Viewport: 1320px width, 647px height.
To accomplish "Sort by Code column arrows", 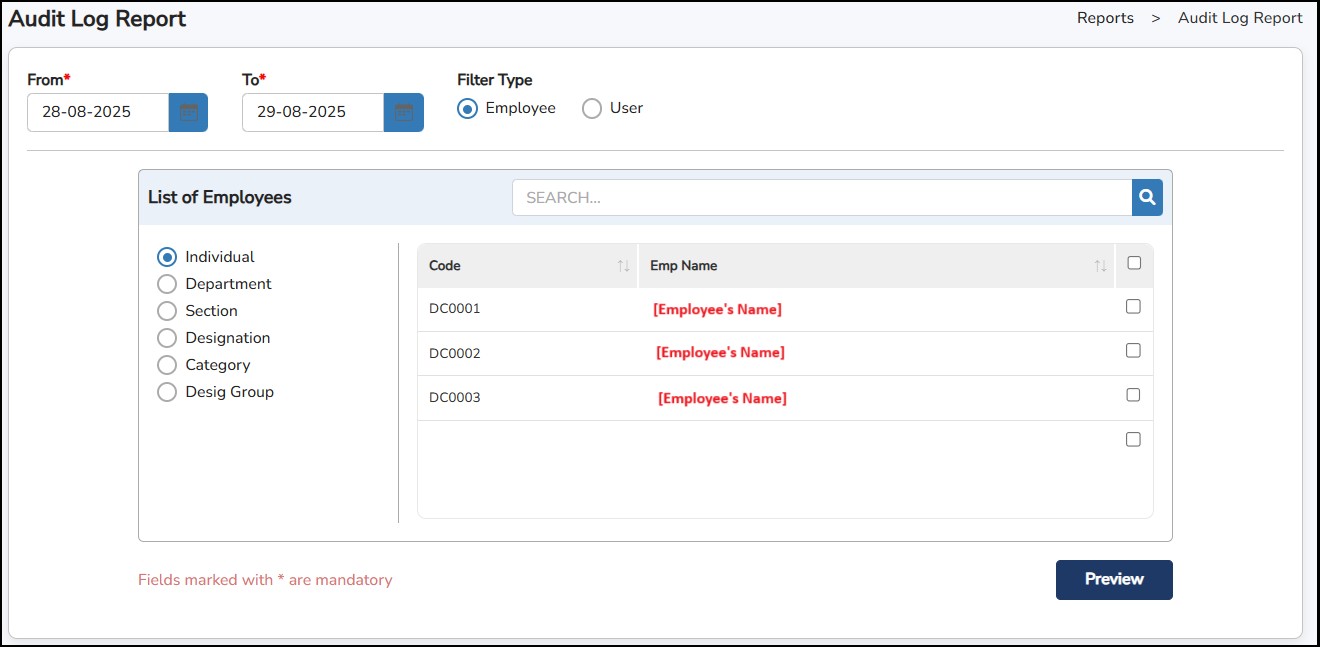I will coord(623,266).
